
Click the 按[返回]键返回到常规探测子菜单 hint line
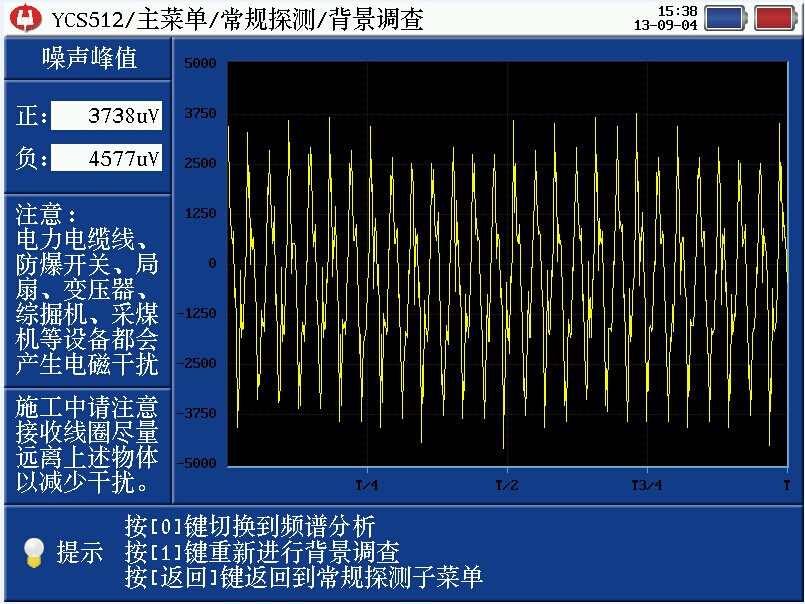pyautogui.click(x=304, y=577)
